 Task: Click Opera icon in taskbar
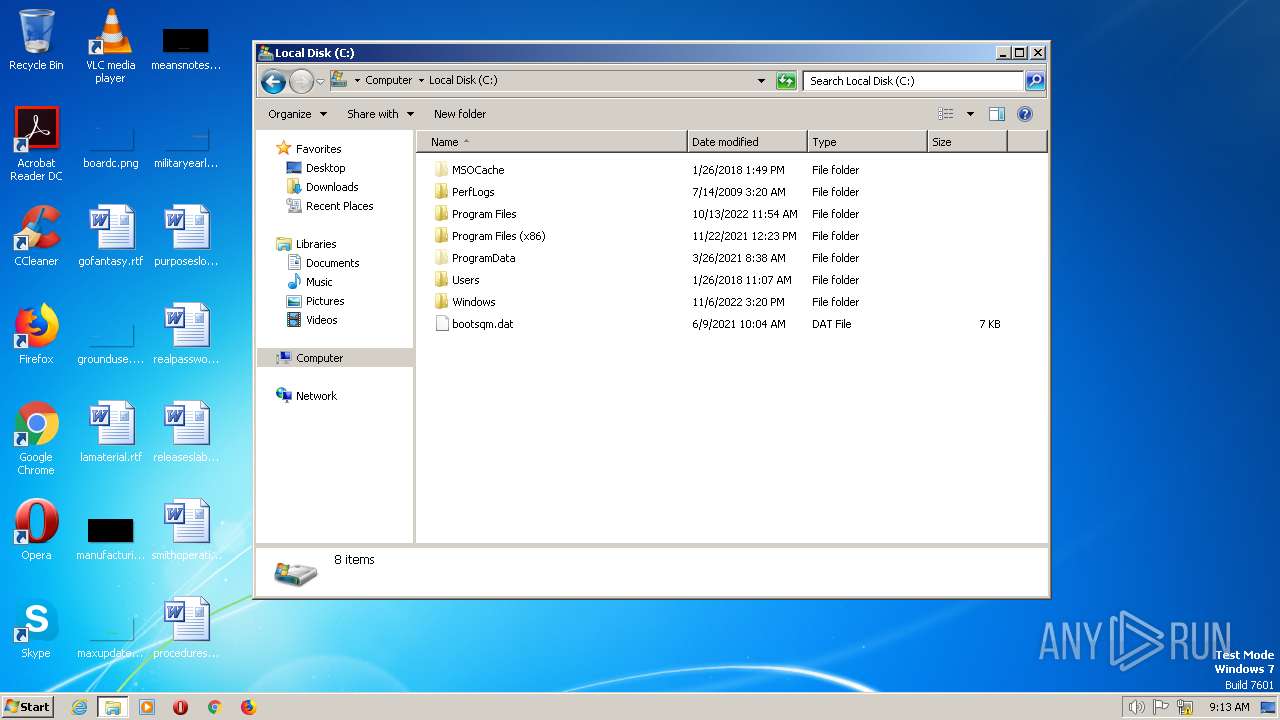click(x=180, y=707)
